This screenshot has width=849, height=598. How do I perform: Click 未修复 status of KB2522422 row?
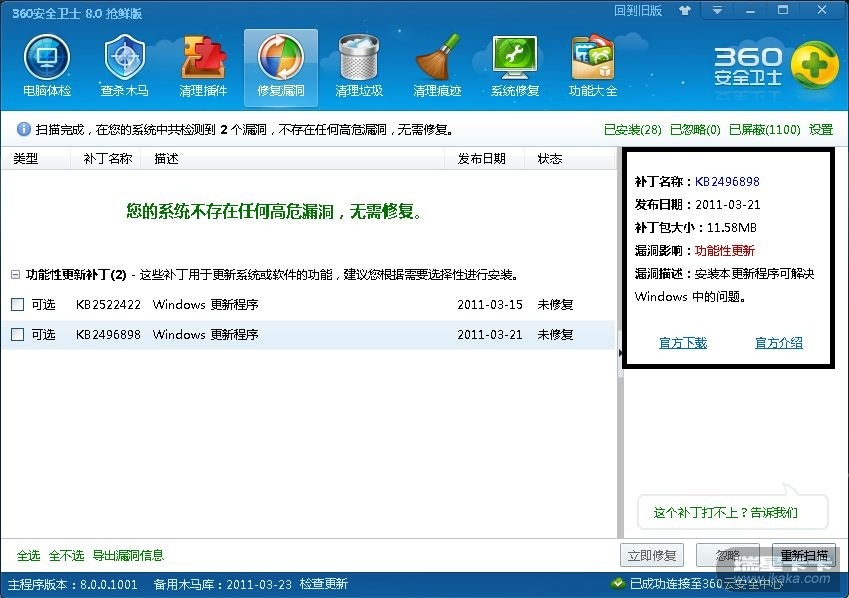(x=555, y=304)
